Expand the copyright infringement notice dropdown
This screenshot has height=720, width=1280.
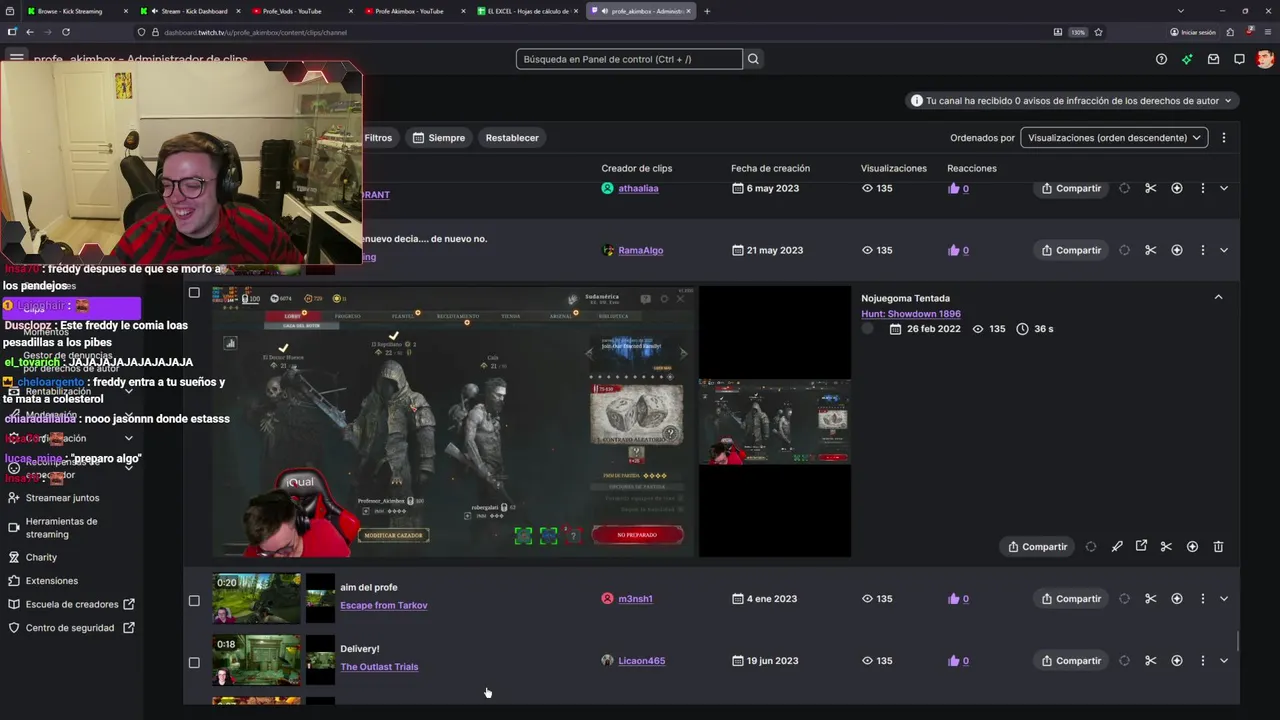coord(1072,101)
